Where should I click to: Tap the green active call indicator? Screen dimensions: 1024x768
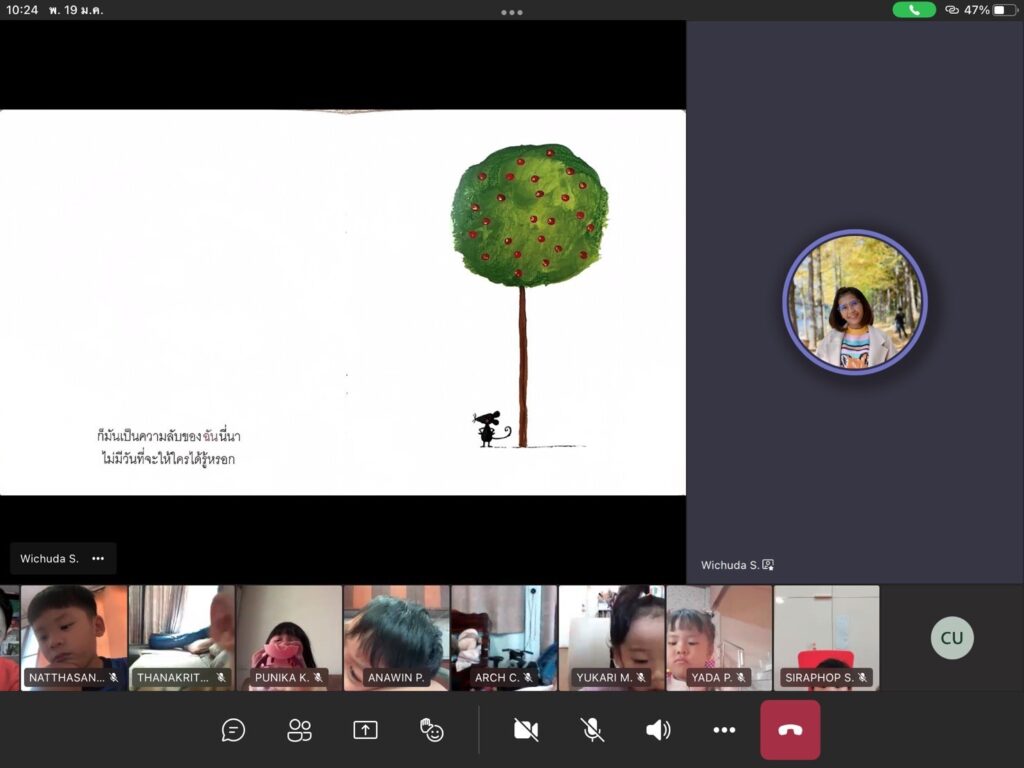tap(914, 10)
